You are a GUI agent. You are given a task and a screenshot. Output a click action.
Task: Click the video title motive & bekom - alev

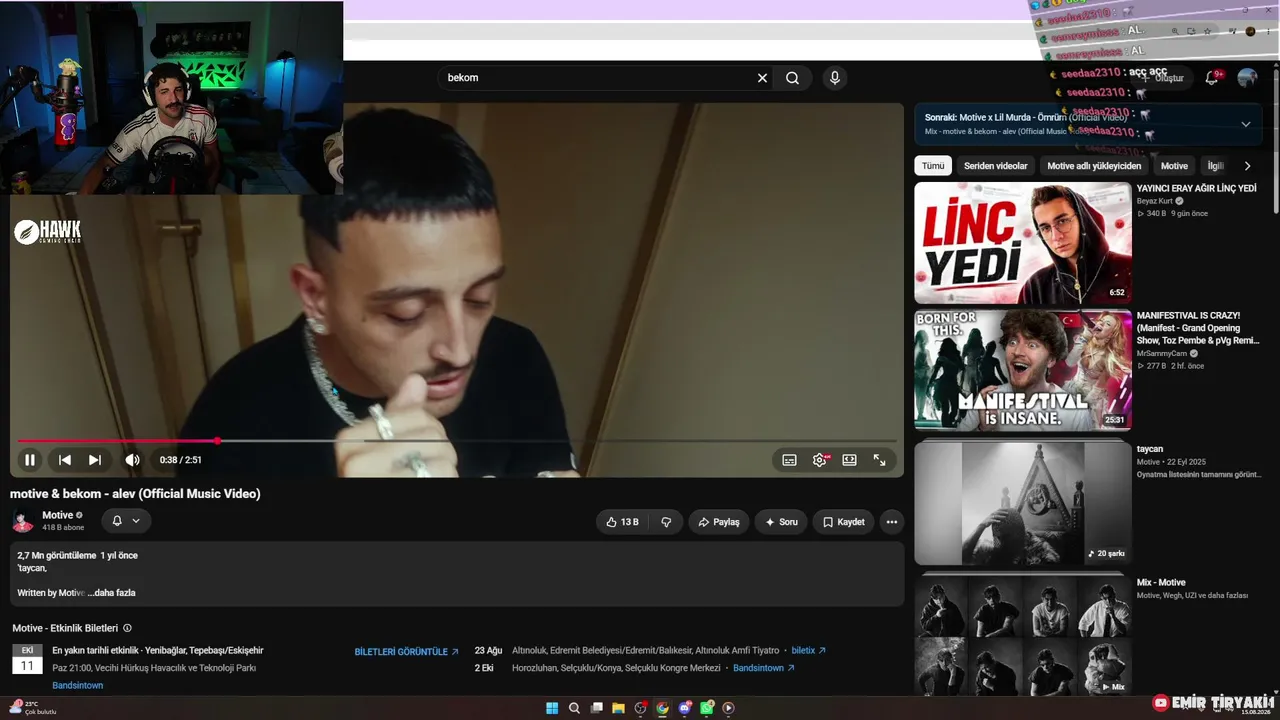tap(135, 494)
